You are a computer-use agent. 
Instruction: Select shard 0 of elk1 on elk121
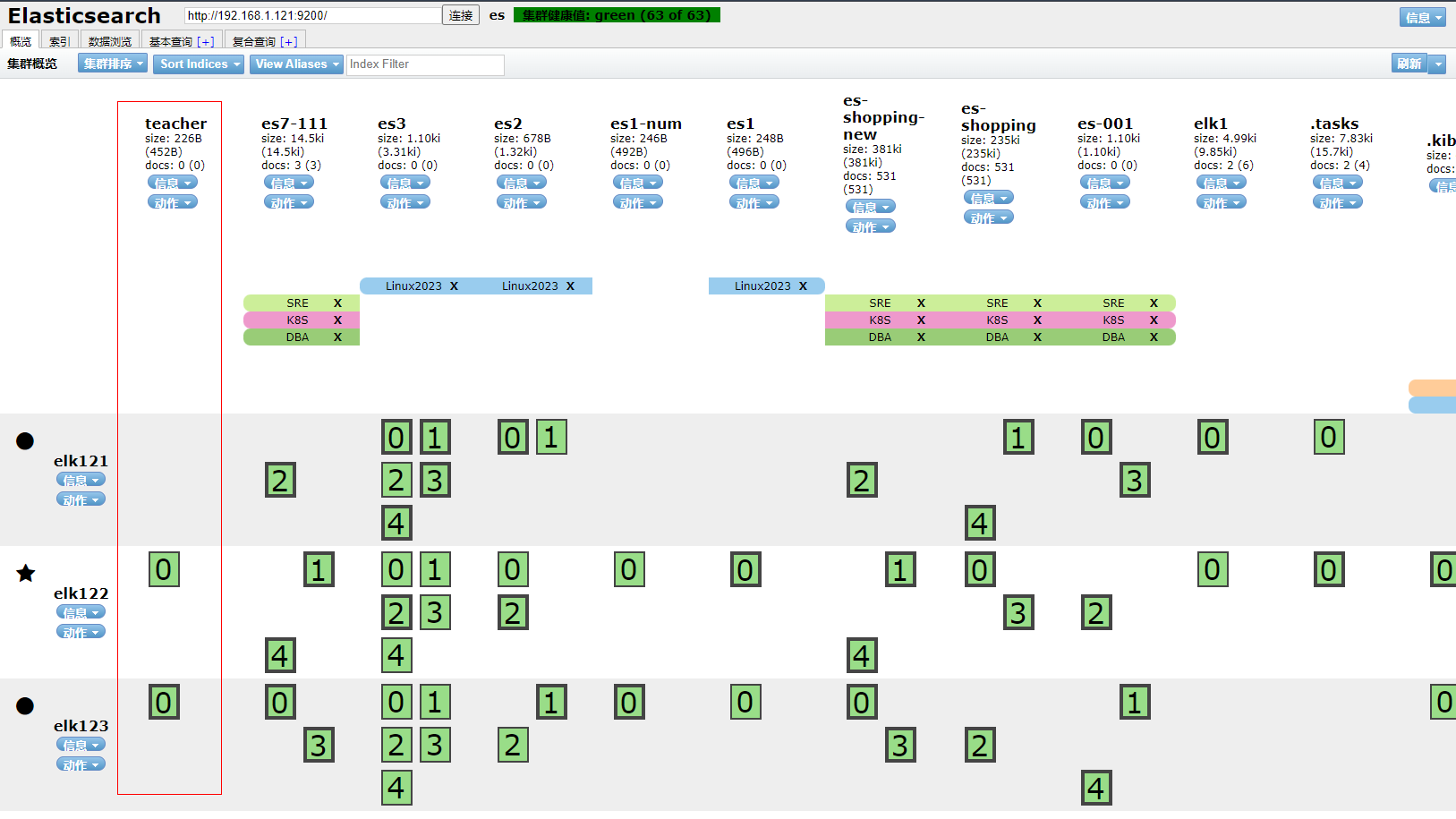(1213, 437)
